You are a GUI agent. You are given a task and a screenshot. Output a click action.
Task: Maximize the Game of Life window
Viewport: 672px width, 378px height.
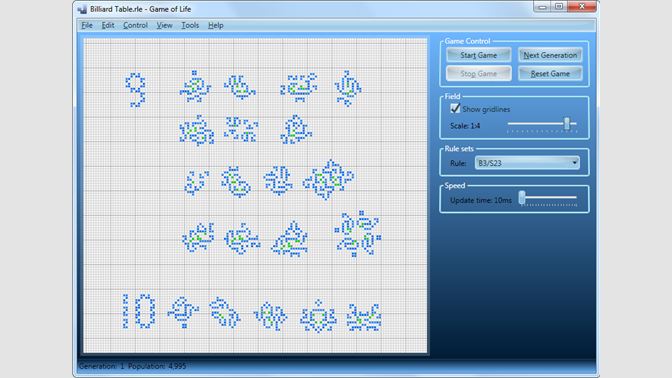coord(559,6)
